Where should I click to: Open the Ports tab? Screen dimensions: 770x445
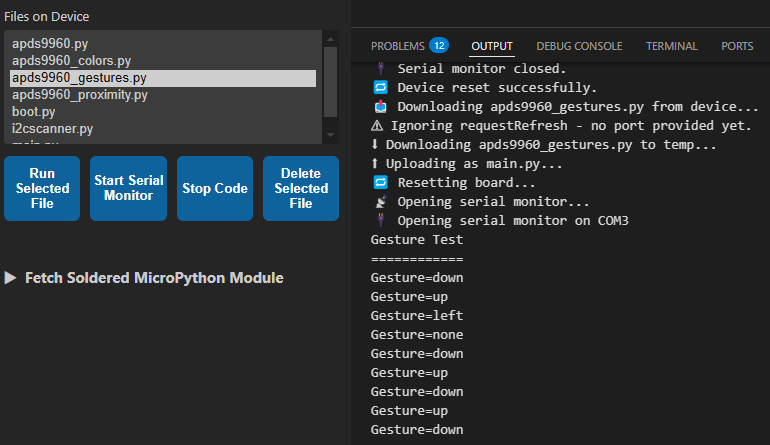click(x=737, y=46)
